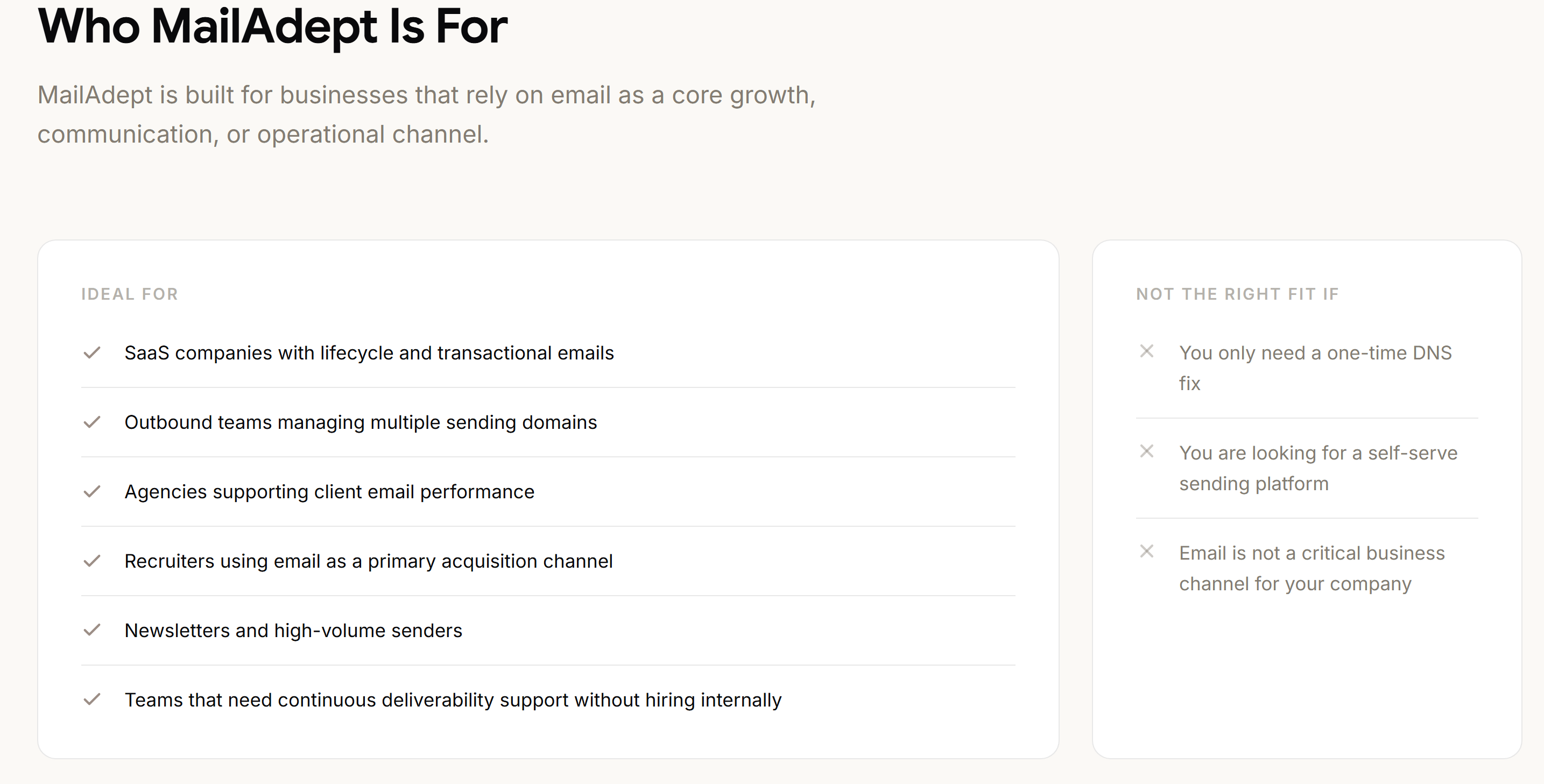This screenshot has height=784, width=1544.
Task: Click 'Agencies supporting client email performance' text
Action: point(329,492)
